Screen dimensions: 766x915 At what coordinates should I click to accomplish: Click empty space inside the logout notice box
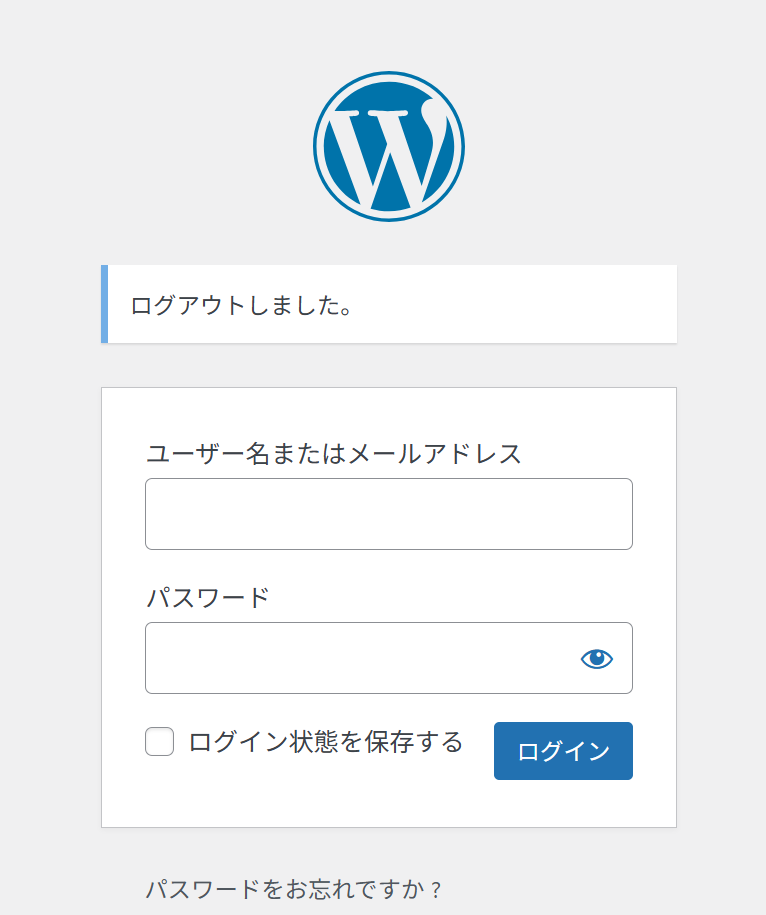pos(513,304)
